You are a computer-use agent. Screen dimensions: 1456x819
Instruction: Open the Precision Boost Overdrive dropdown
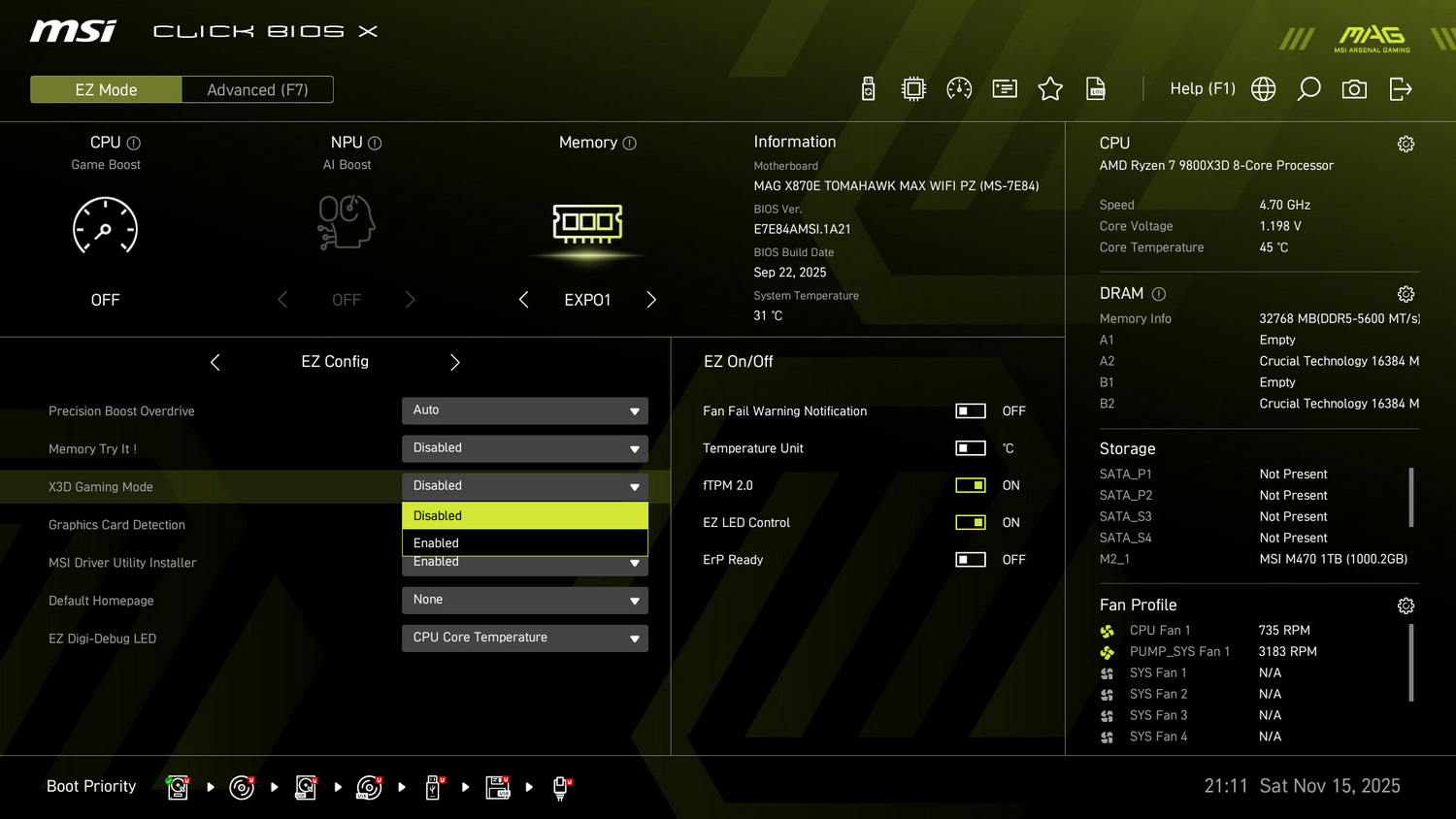524,410
